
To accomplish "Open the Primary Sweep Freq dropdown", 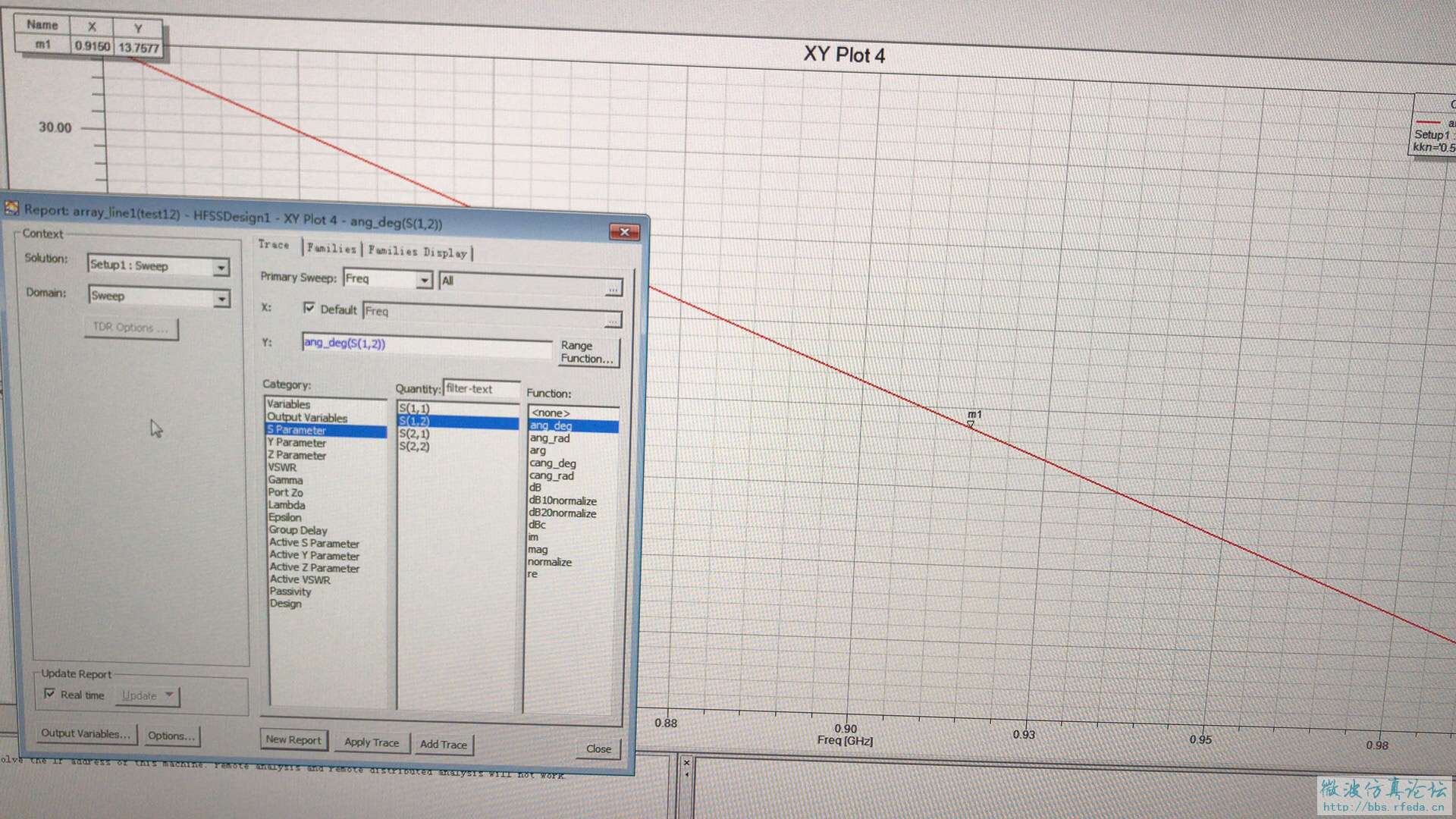I will tap(425, 281).
